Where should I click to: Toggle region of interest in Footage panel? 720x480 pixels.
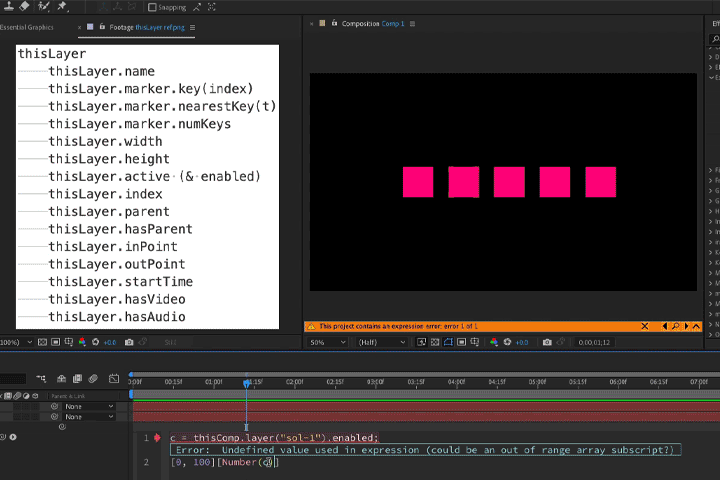pos(56,342)
